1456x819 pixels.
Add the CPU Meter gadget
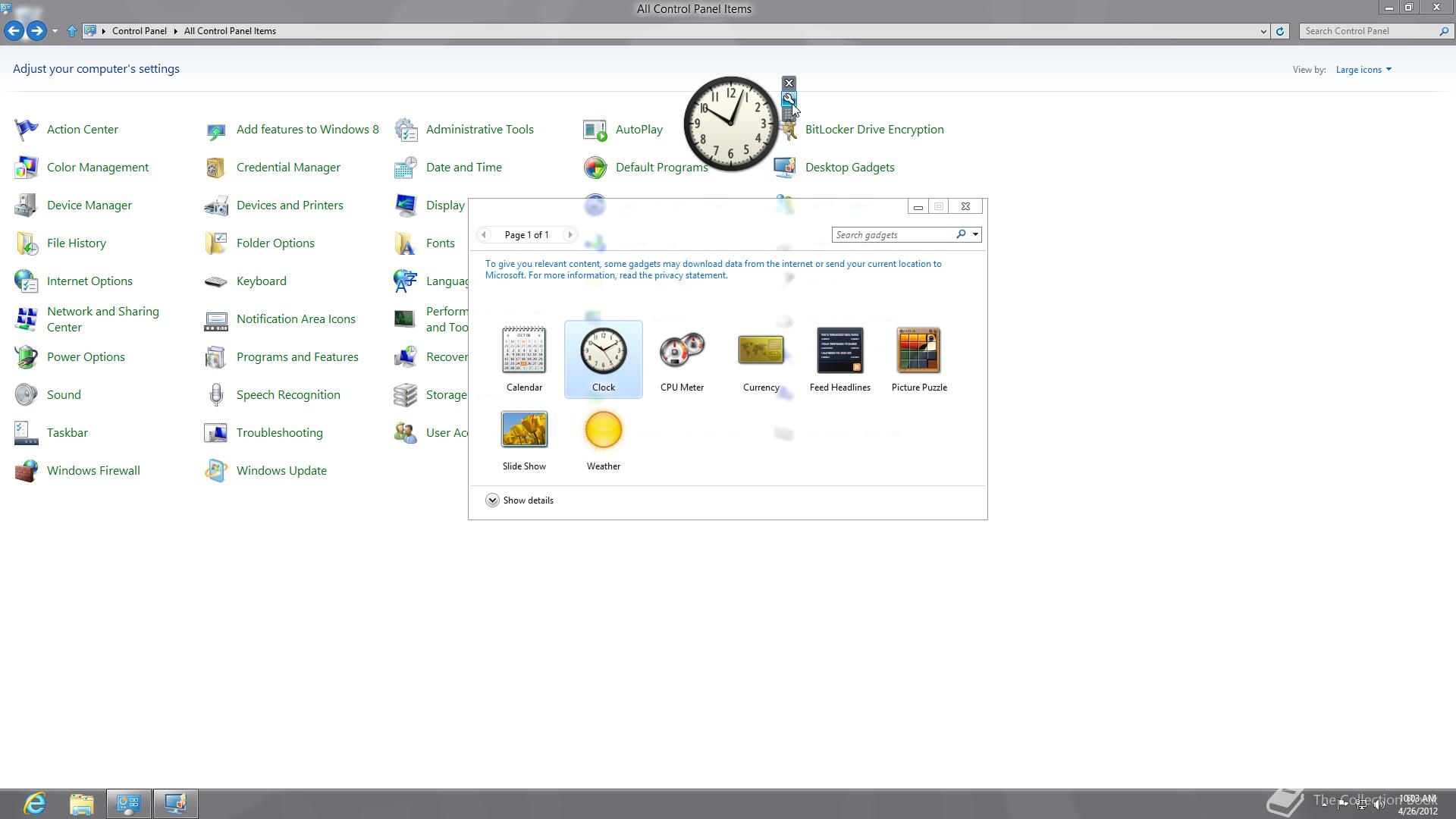click(x=682, y=359)
